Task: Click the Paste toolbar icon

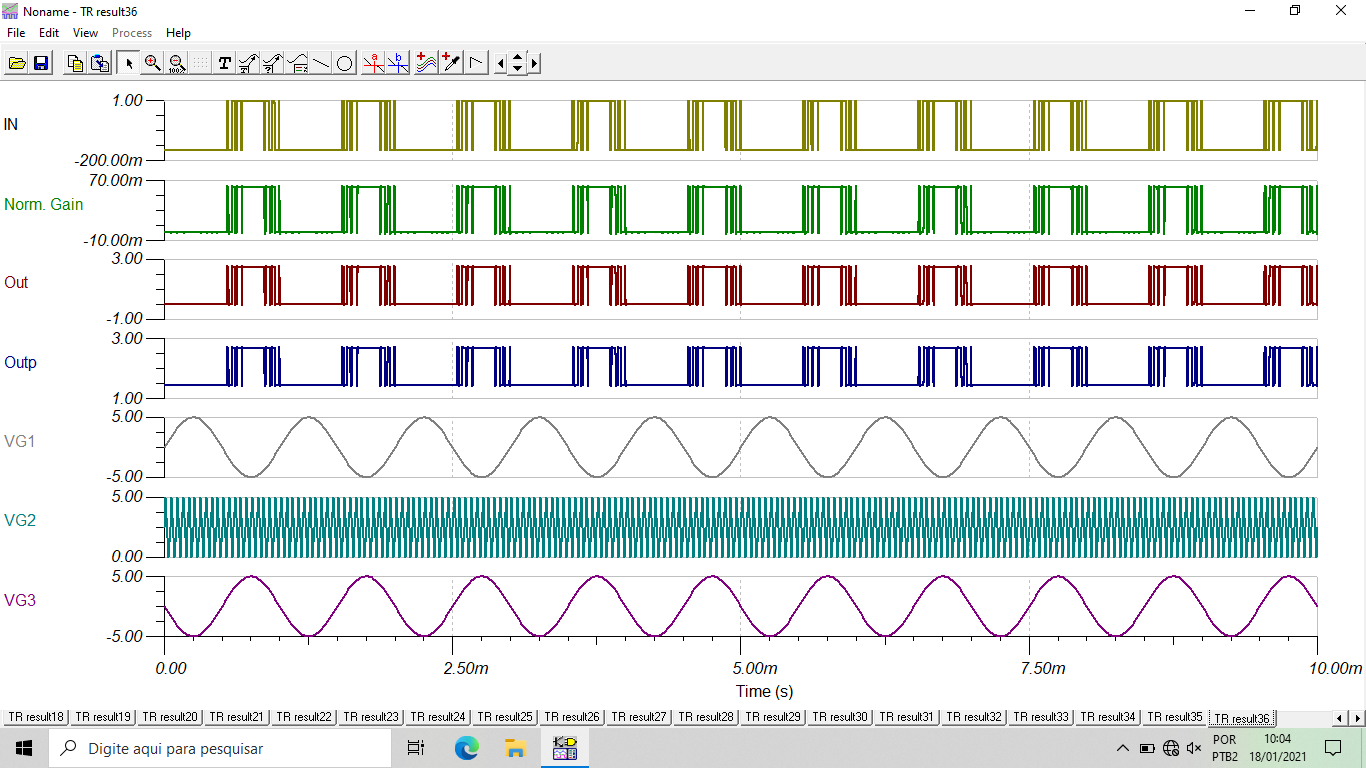Action: point(100,63)
